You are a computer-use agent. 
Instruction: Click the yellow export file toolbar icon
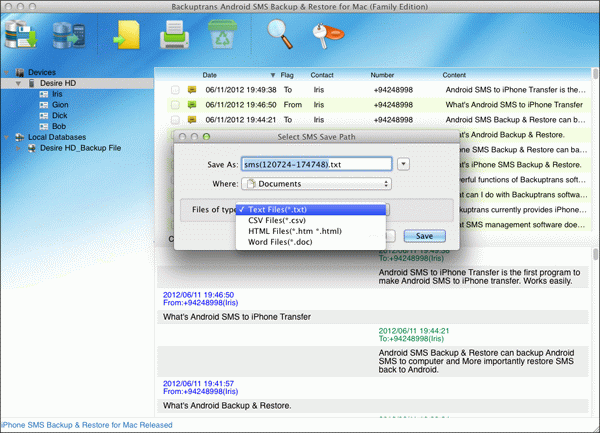click(x=127, y=35)
